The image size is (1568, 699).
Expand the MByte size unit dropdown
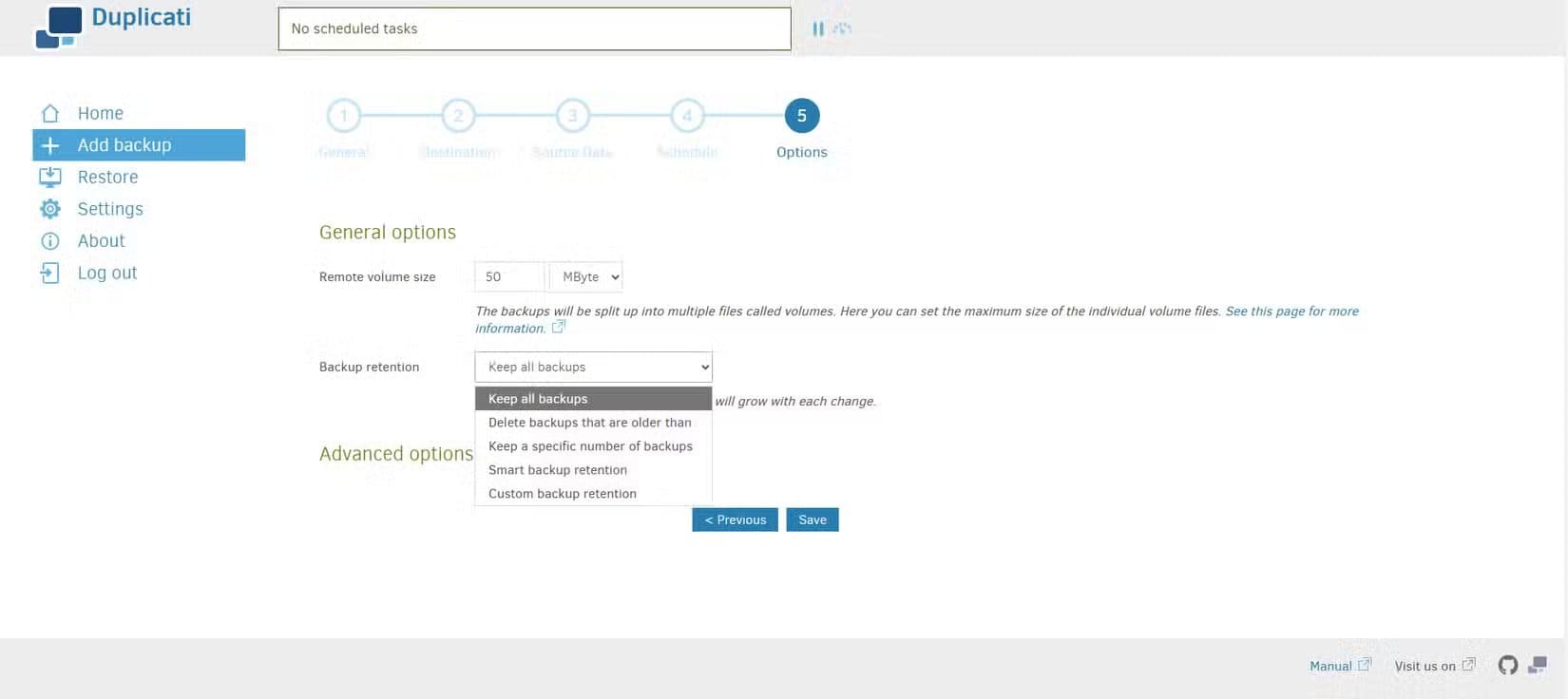pyautogui.click(x=586, y=276)
